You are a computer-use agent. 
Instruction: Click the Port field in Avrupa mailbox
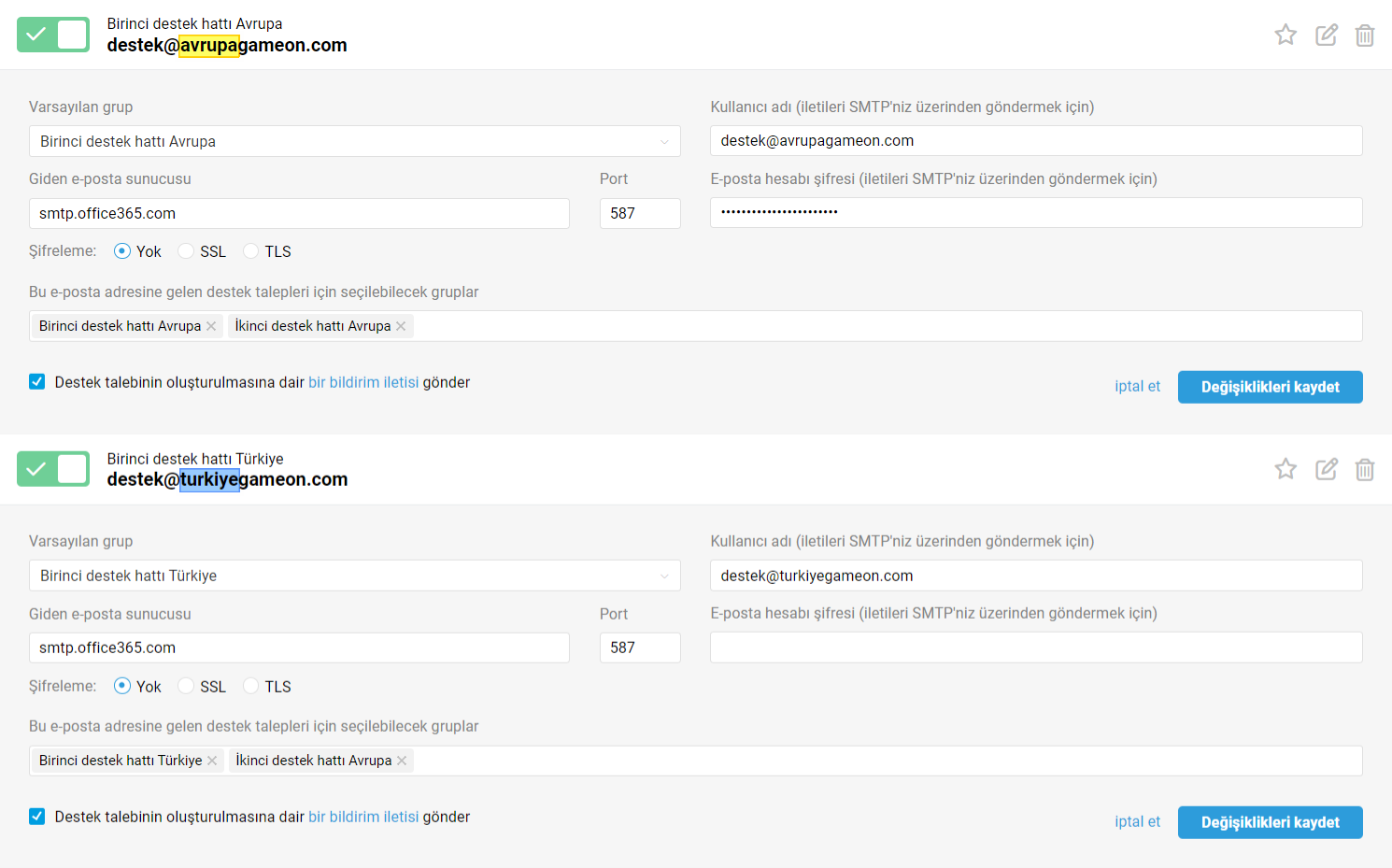coord(640,213)
